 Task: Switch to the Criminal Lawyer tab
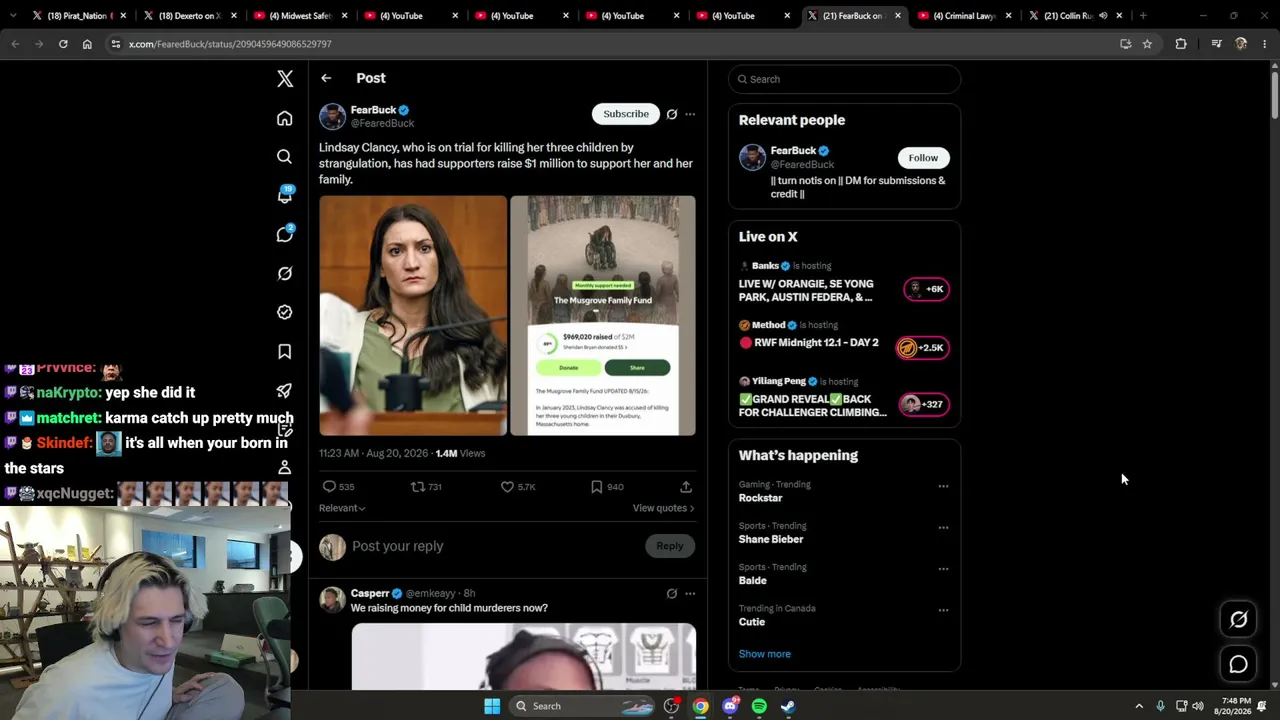(x=964, y=16)
